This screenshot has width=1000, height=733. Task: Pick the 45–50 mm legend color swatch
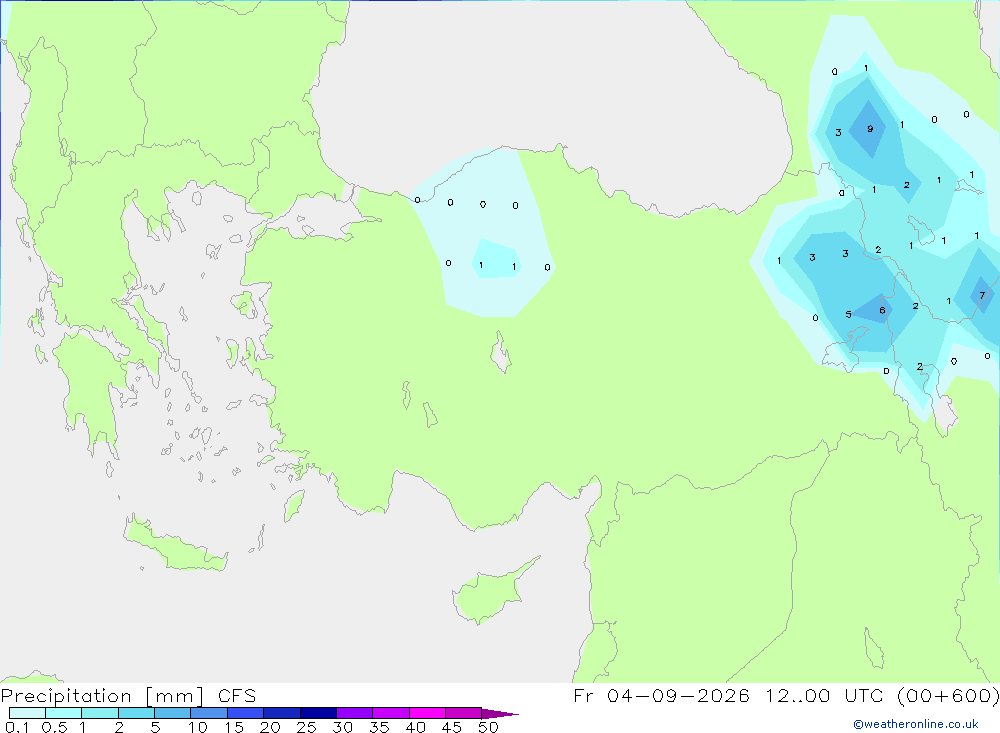(464, 713)
